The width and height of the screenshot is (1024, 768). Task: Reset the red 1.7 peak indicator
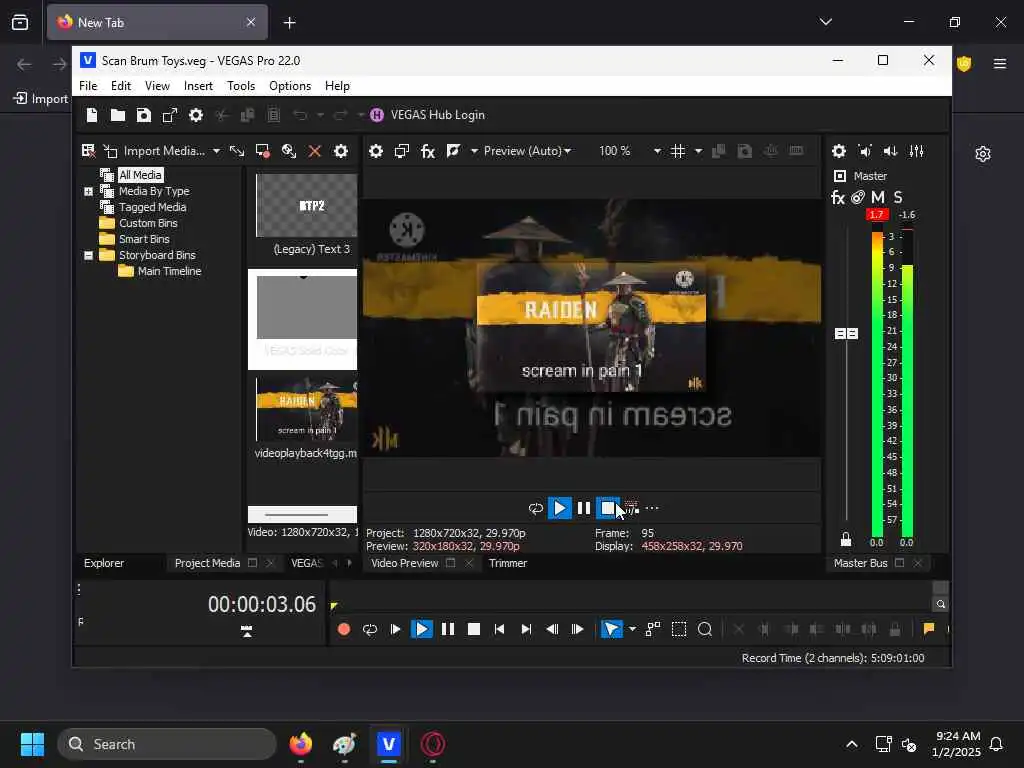click(876, 214)
